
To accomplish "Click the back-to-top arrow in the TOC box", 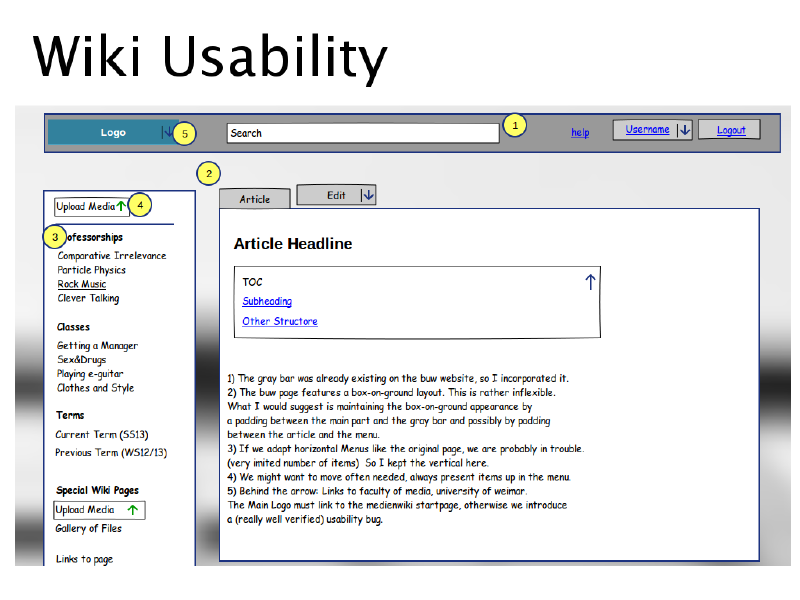I will pyautogui.click(x=590, y=281).
